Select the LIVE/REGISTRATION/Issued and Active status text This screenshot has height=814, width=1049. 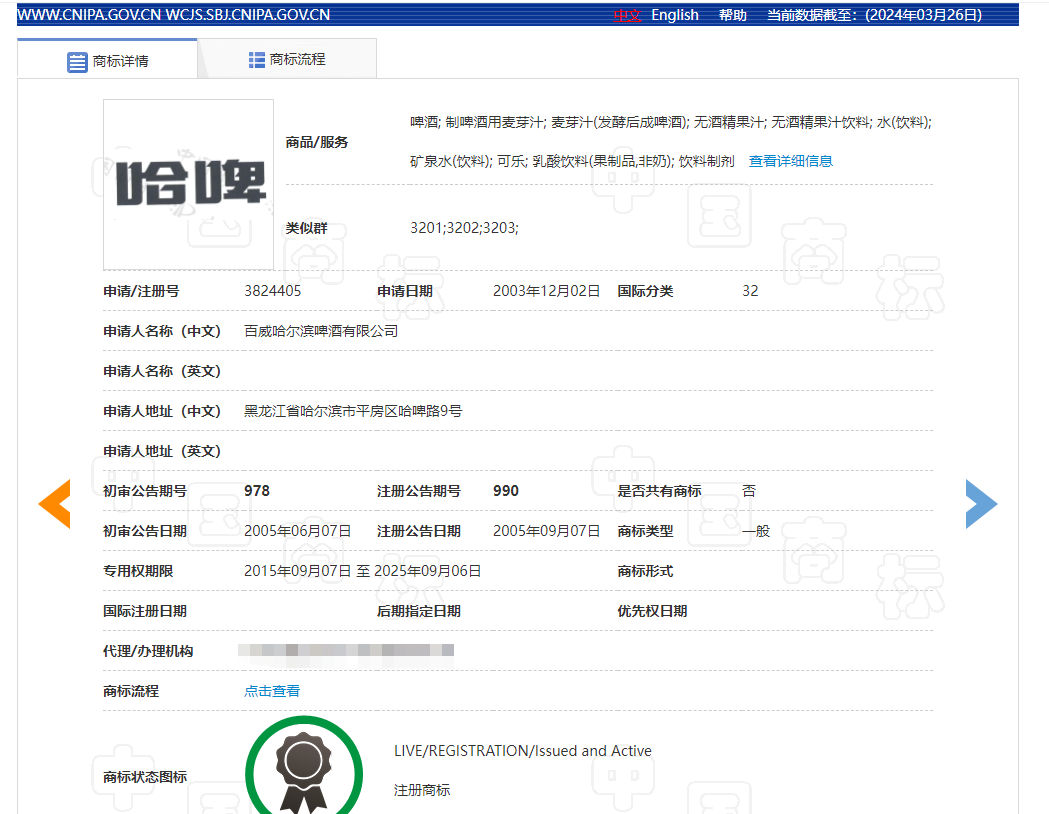tap(522, 750)
